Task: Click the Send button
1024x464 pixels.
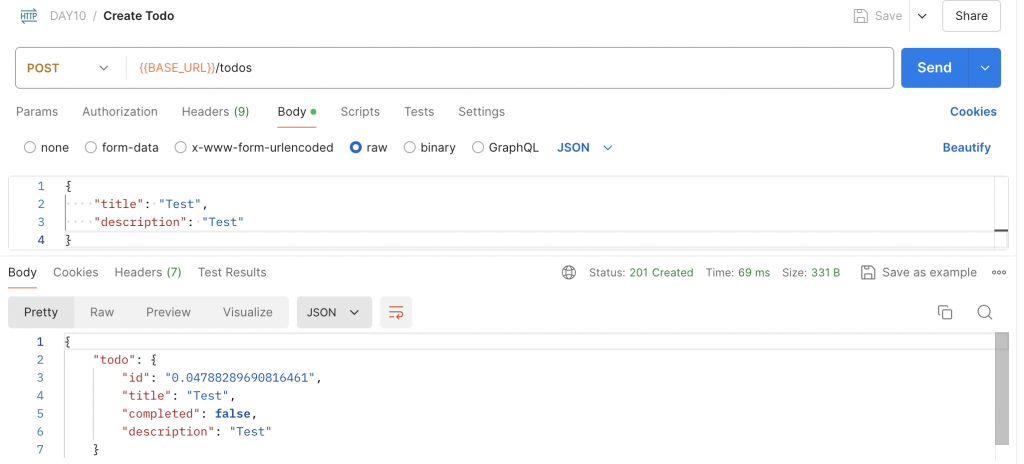Action: [x=935, y=68]
